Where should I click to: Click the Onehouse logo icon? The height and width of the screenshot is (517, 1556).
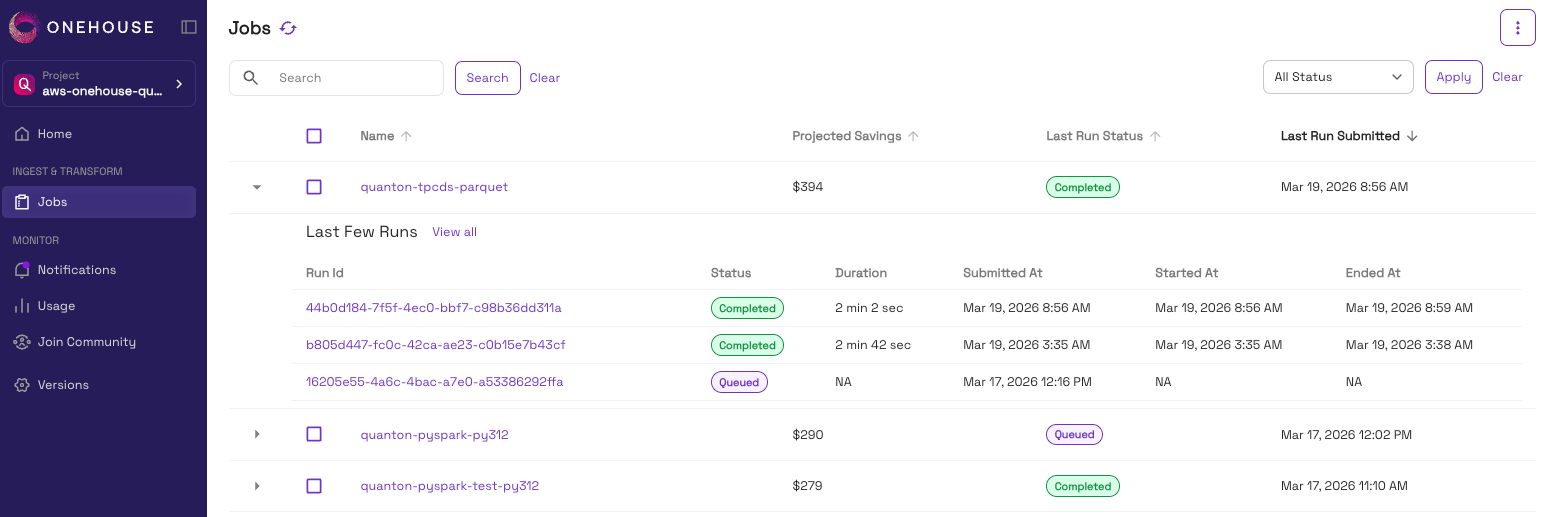[24, 27]
